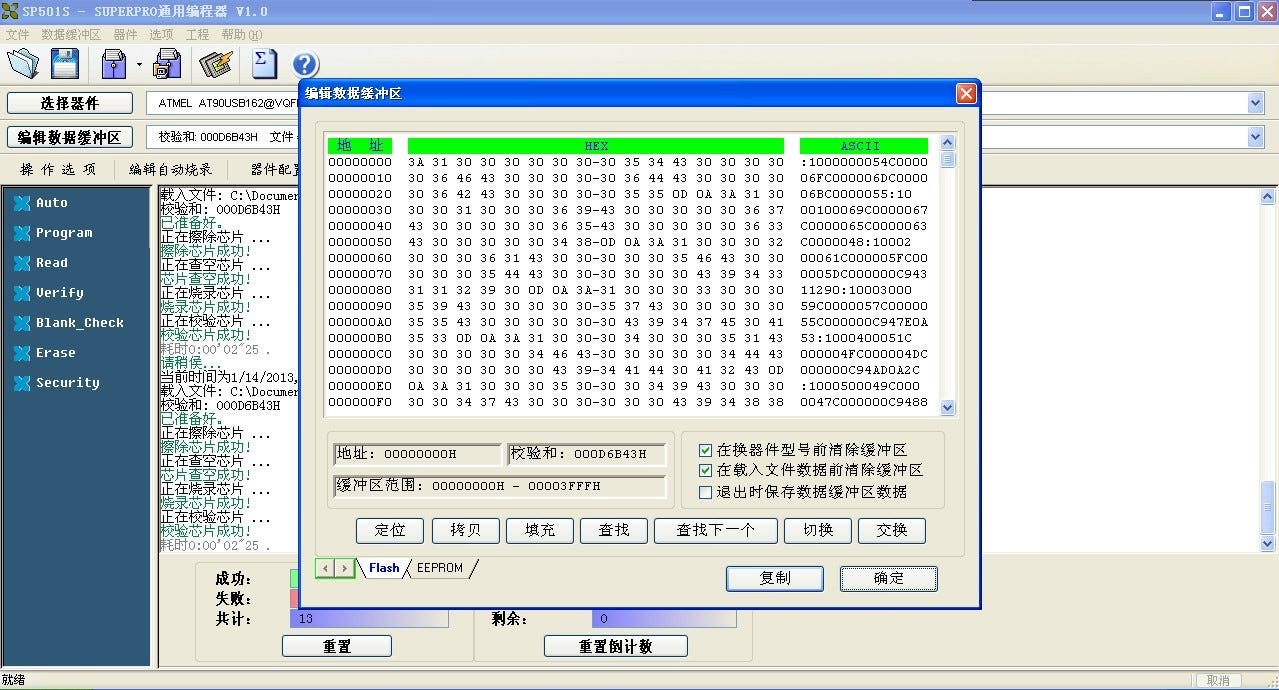Click the 定位 button
The width and height of the screenshot is (1279, 690).
pos(390,530)
